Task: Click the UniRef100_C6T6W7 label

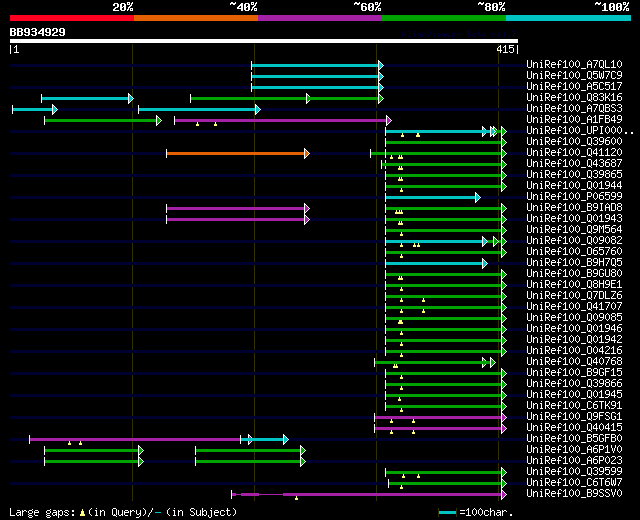Action: pyautogui.click(x=574, y=483)
